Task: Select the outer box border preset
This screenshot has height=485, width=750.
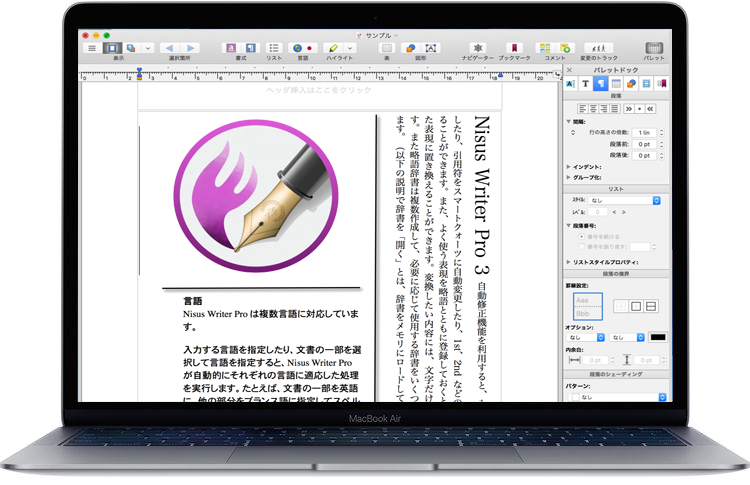Action: tap(636, 306)
